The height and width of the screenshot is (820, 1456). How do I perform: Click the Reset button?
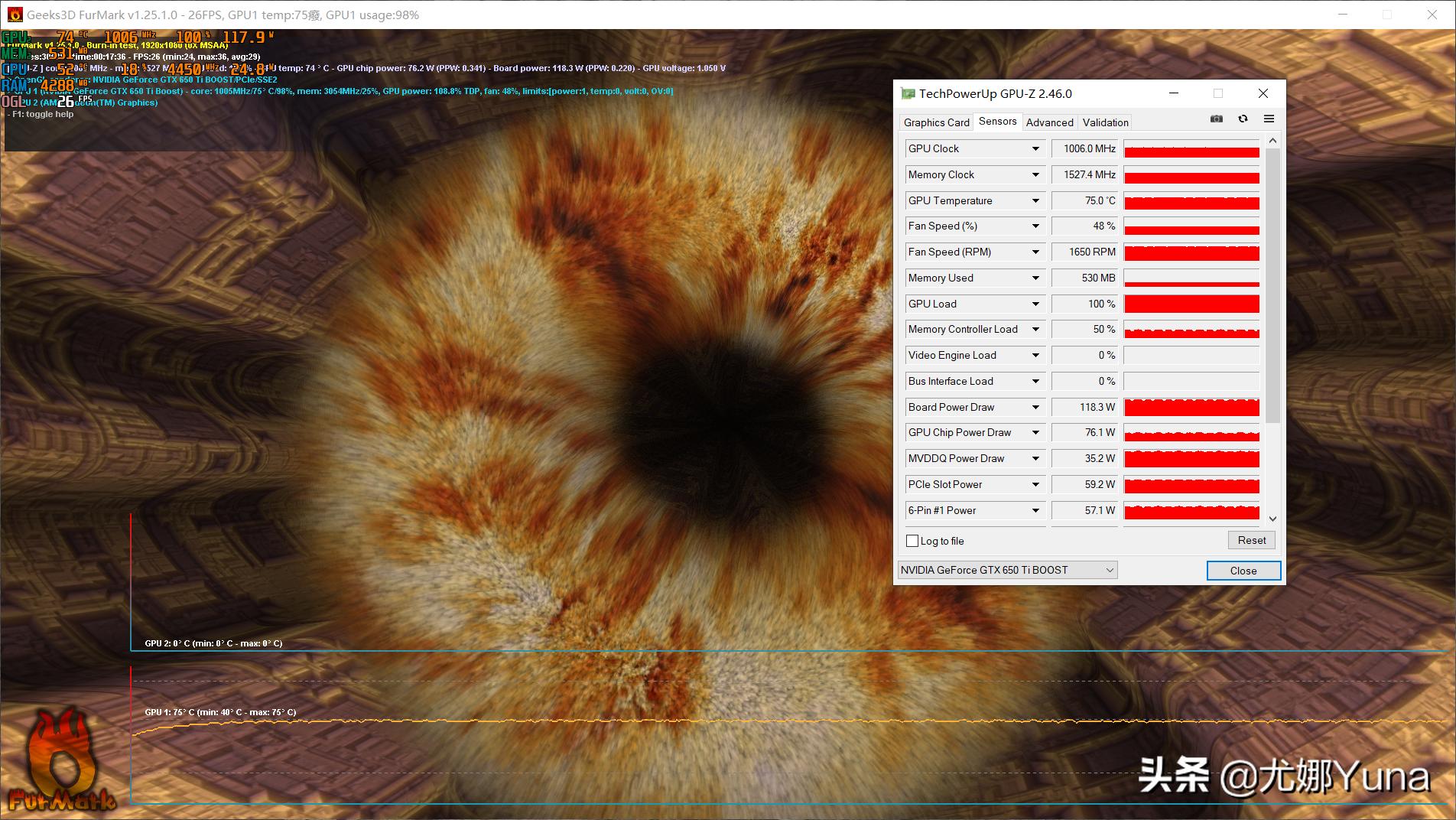(x=1251, y=540)
